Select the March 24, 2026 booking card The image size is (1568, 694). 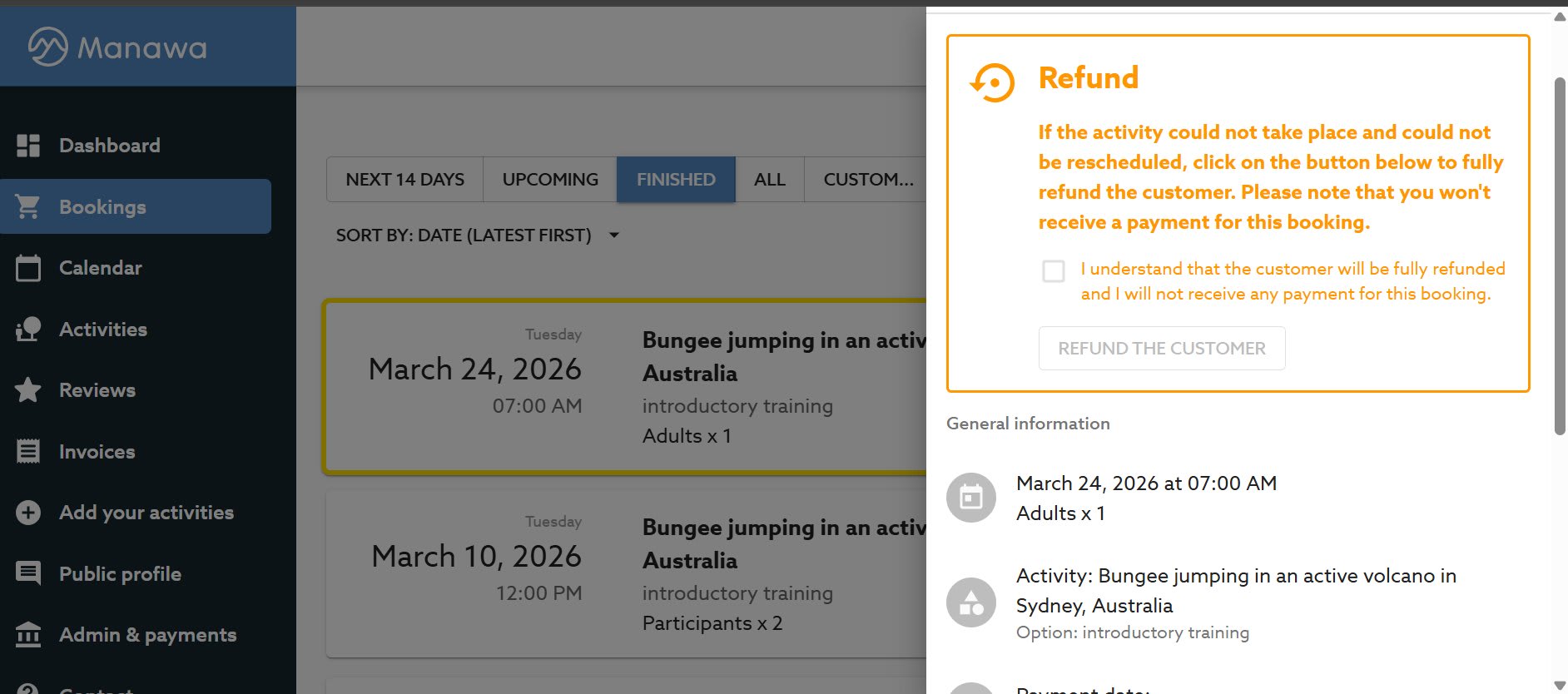click(x=625, y=387)
